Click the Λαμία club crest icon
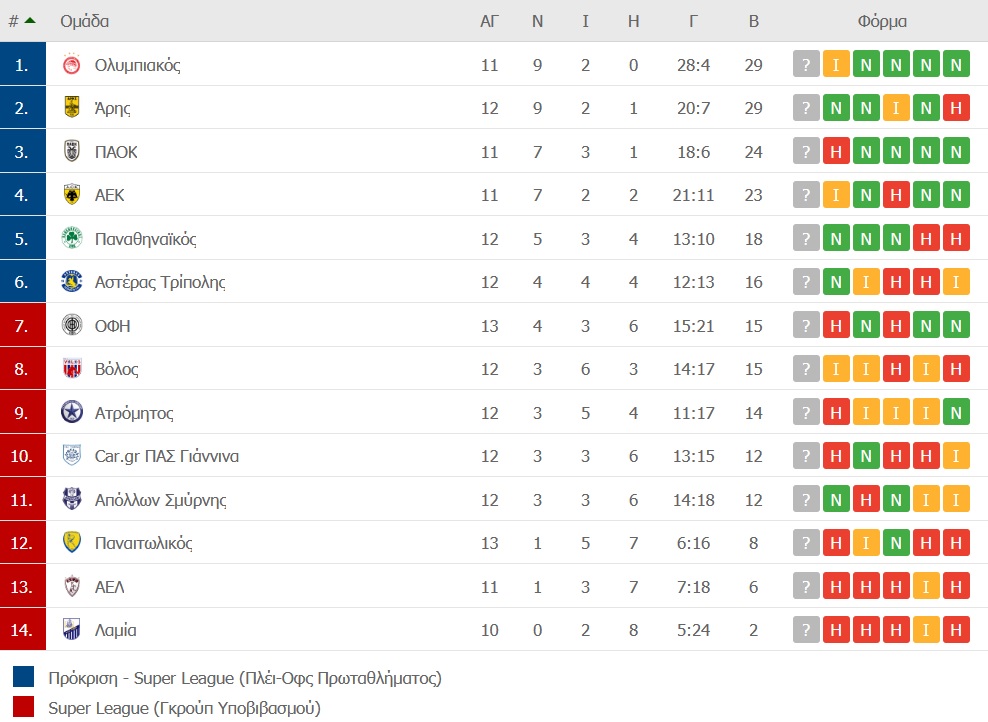 (x=72, y=629)
